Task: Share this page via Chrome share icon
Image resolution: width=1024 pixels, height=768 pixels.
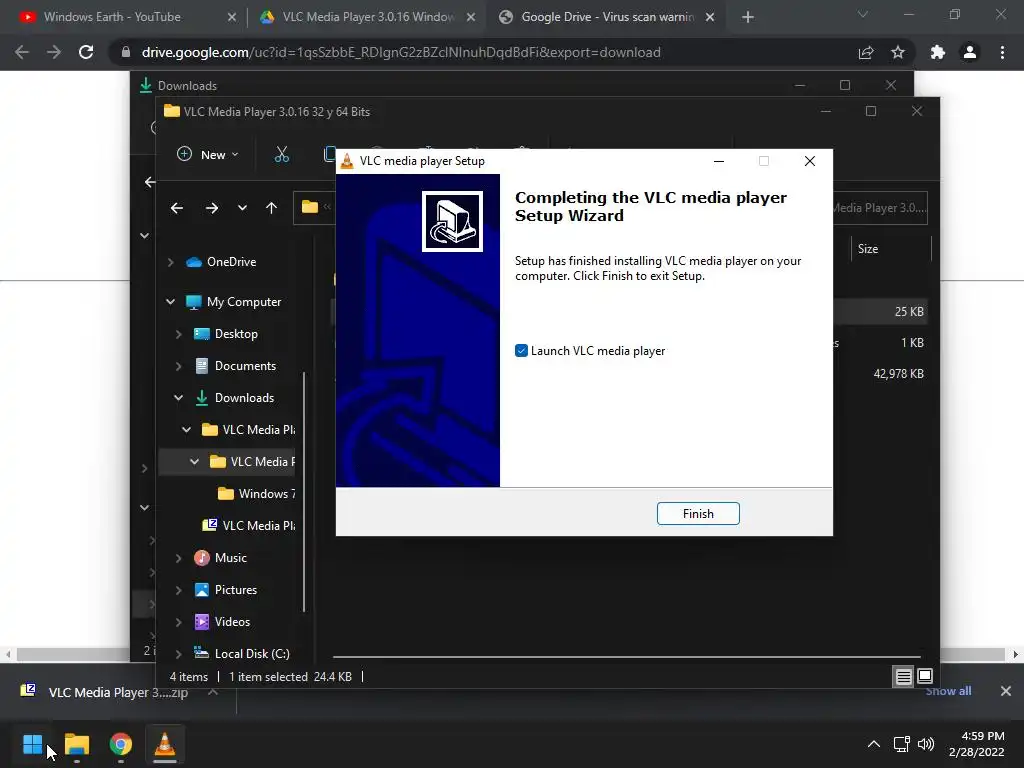Action: [x=866, y=52]
